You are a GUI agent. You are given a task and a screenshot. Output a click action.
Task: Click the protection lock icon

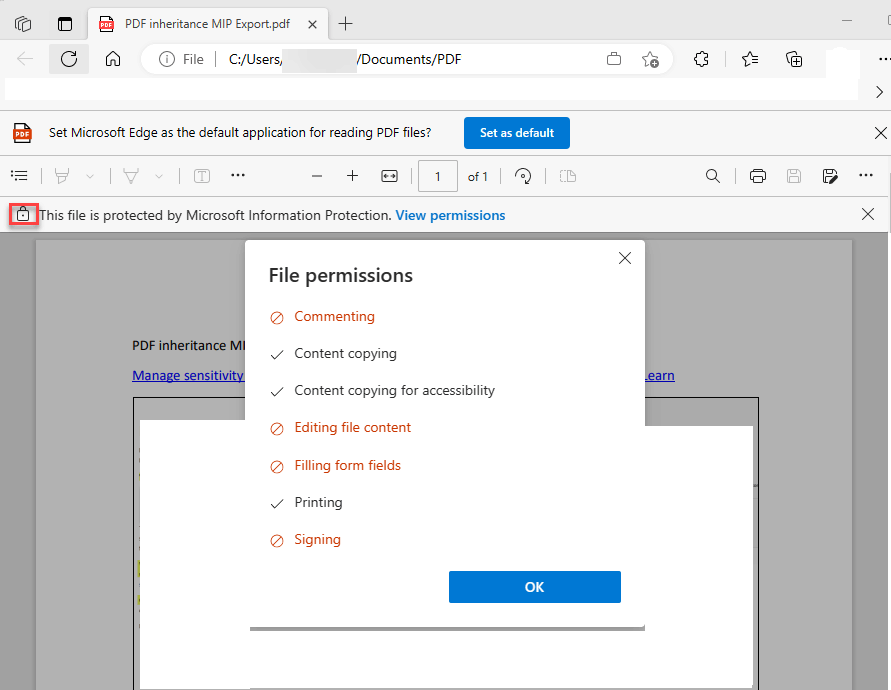point(22,214)
